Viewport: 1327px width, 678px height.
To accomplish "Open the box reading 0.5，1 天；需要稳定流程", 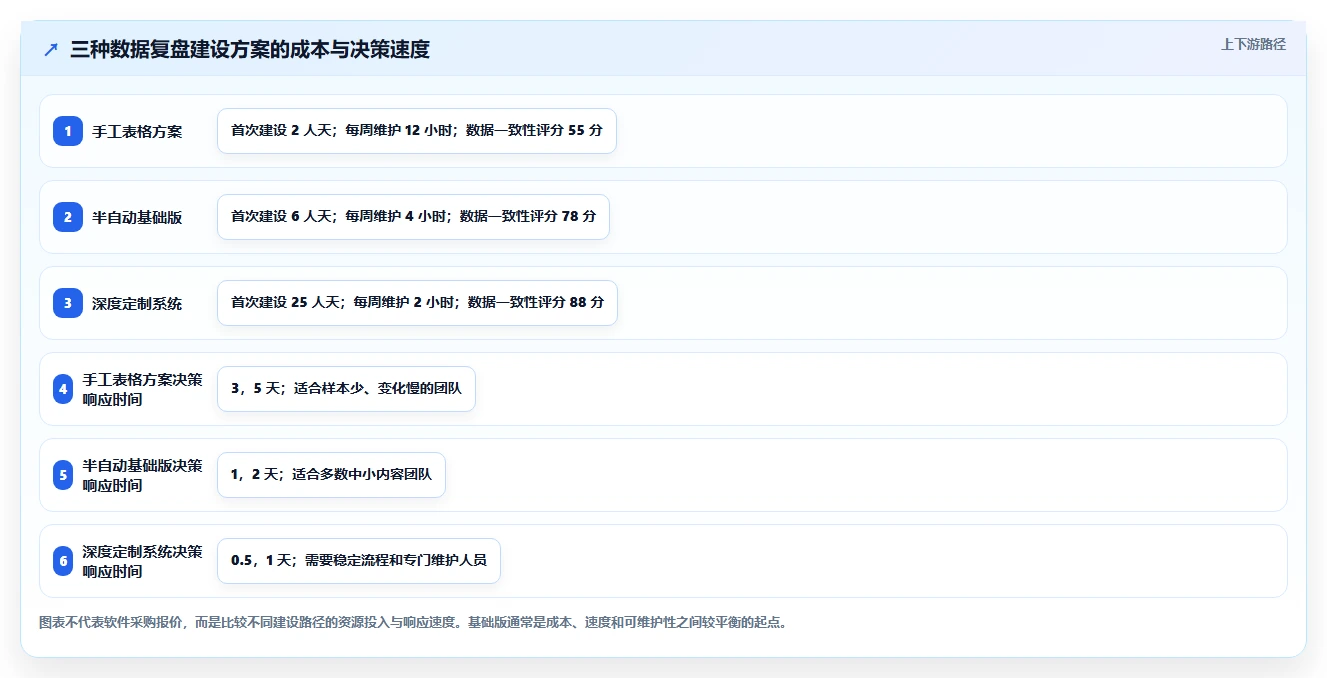I will pyautogui.click(x=359, y=561).
